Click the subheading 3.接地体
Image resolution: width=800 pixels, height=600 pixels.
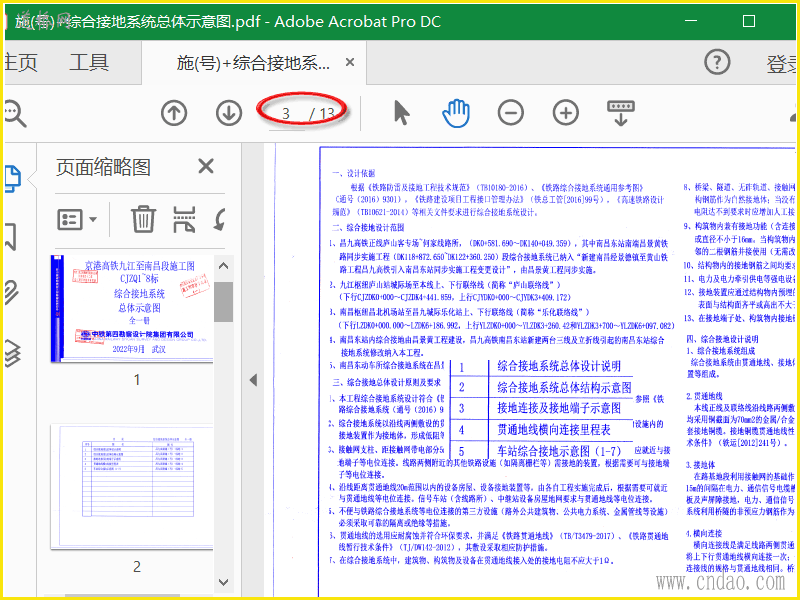[701, 465]
